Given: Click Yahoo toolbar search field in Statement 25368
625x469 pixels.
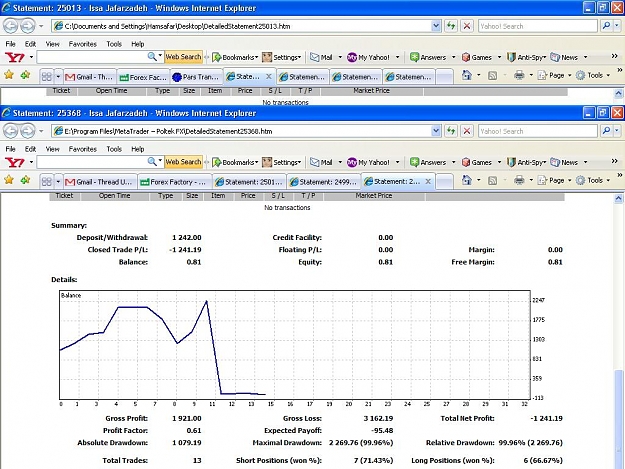Looking at the screenshot, I should point(92,162).
